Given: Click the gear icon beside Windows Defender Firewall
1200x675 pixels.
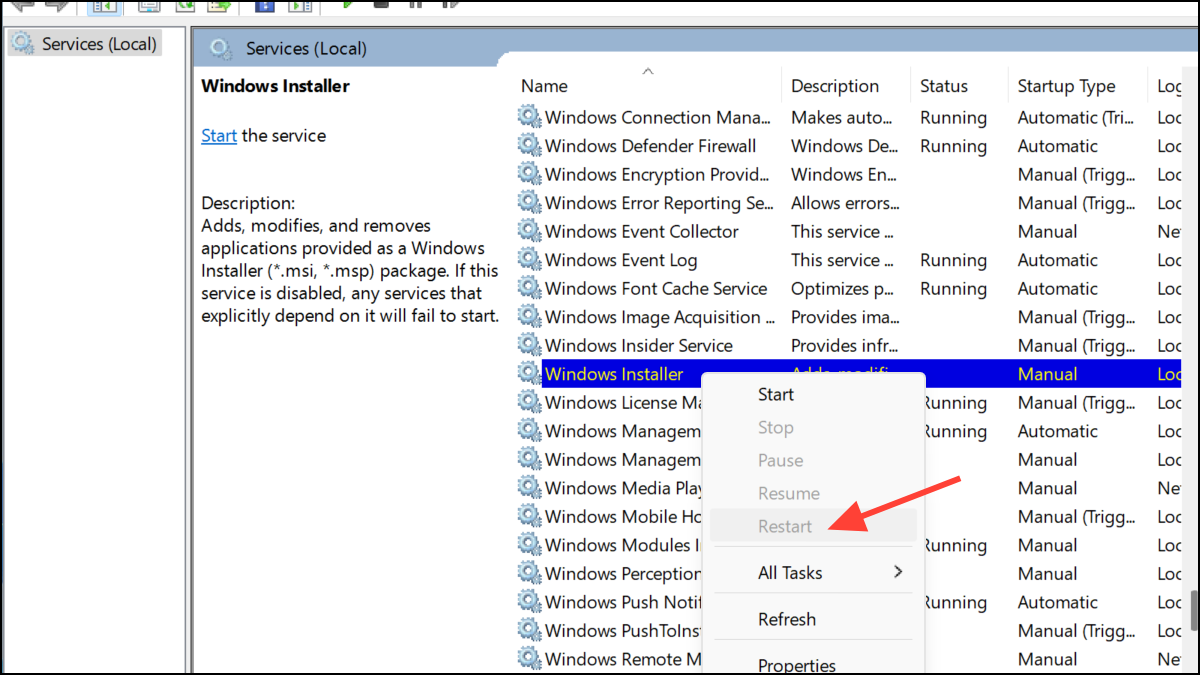Looking at the screenshot, I should tap(528, 146).
